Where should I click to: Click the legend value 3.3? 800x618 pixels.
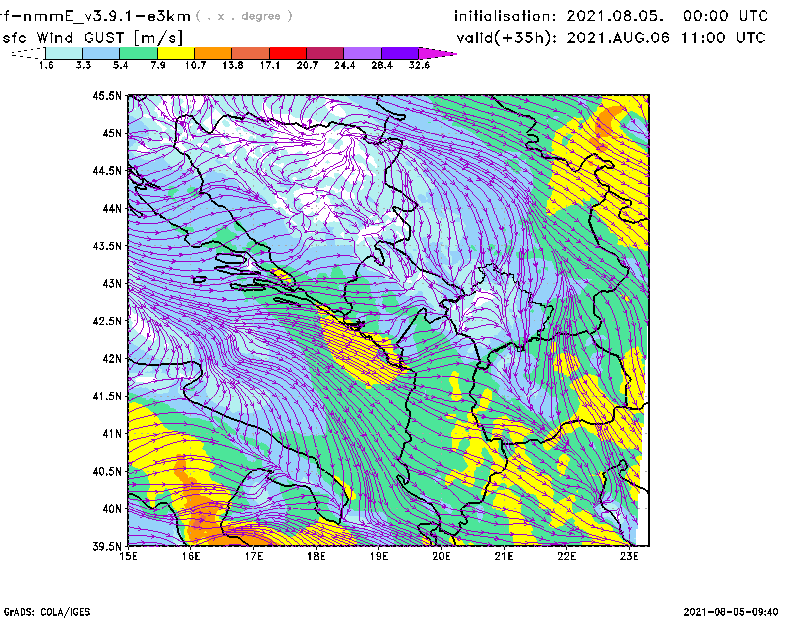click(x=83, y=65)
